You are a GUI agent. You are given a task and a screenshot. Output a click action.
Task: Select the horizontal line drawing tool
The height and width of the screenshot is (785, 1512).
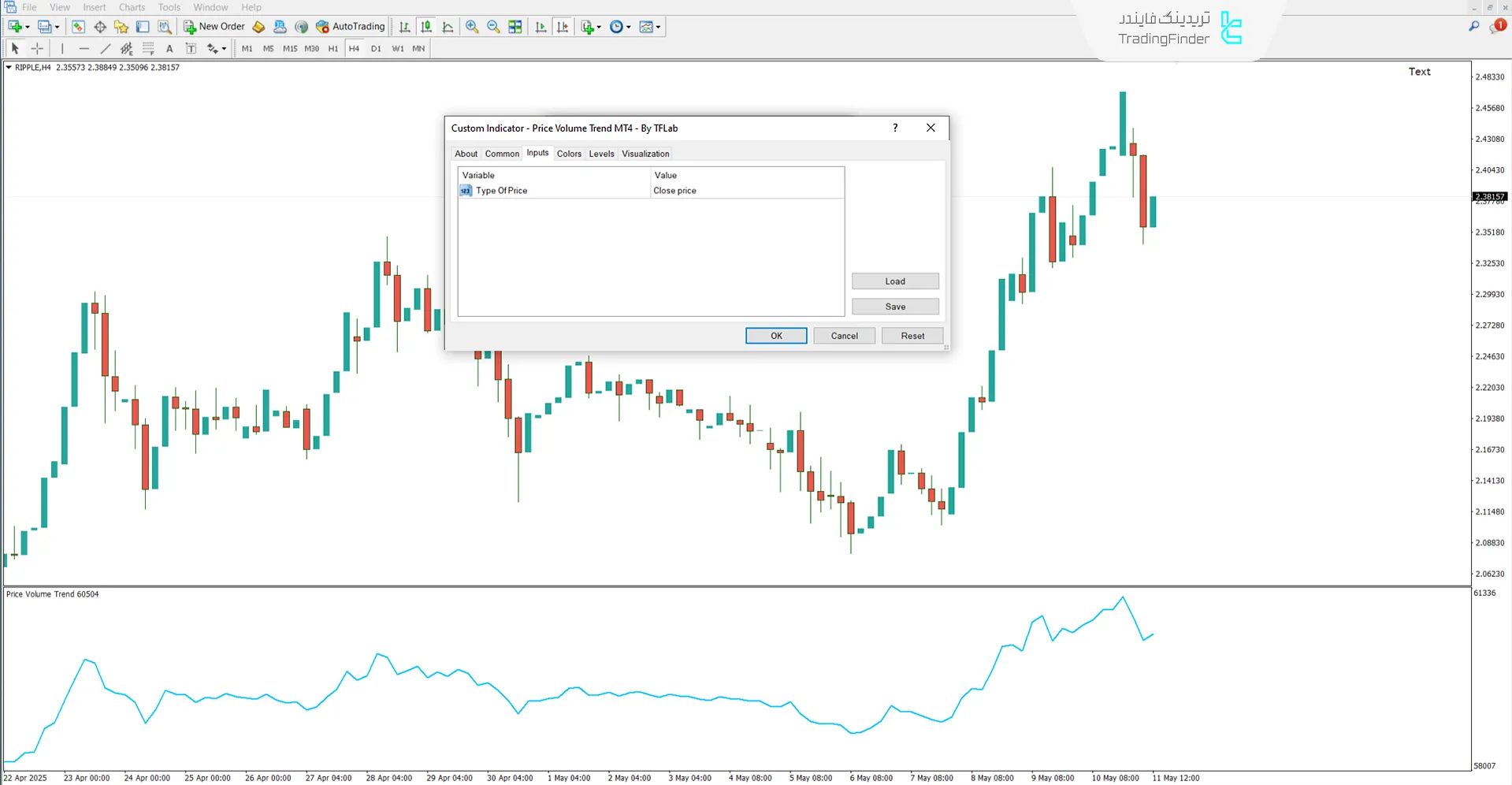coord(84,48)
